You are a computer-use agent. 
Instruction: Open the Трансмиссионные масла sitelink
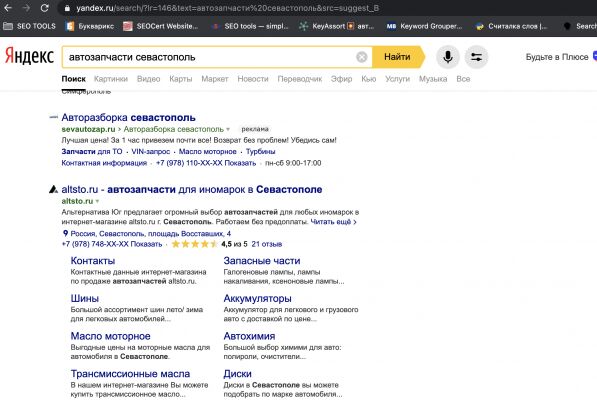coord(130,374)
